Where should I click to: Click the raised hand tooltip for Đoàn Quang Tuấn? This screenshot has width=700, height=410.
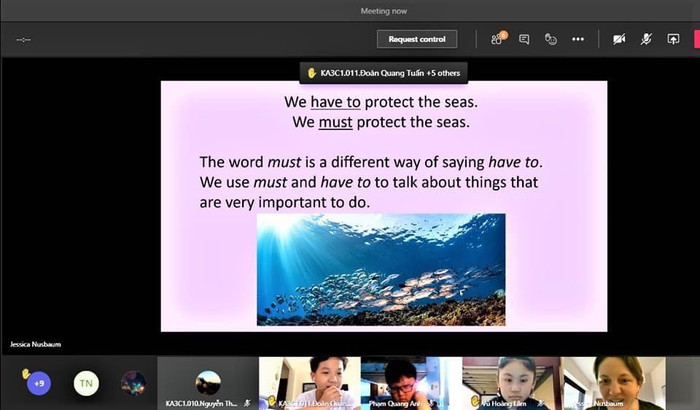click(x=384, y=73)
